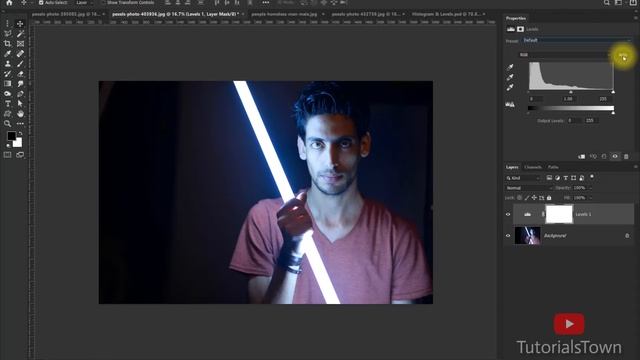Viewport: 640px width, 360px height.
Task: Select the Lasso tool
Action: pyautogui.click(x=7, y=33)
